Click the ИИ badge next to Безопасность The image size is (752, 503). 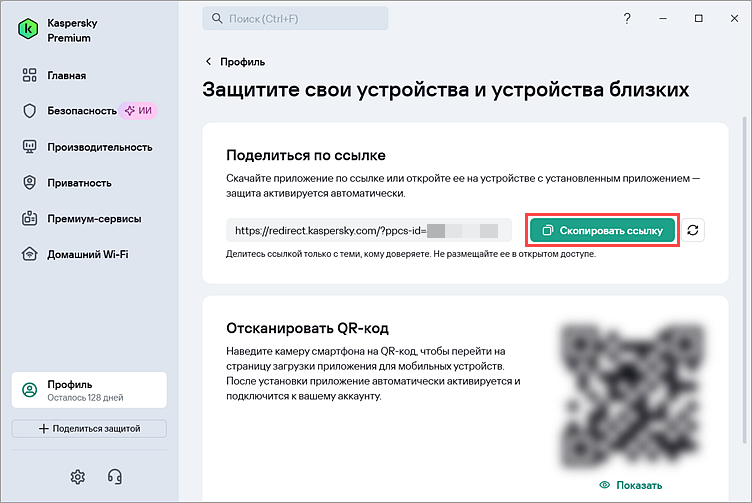139,111
